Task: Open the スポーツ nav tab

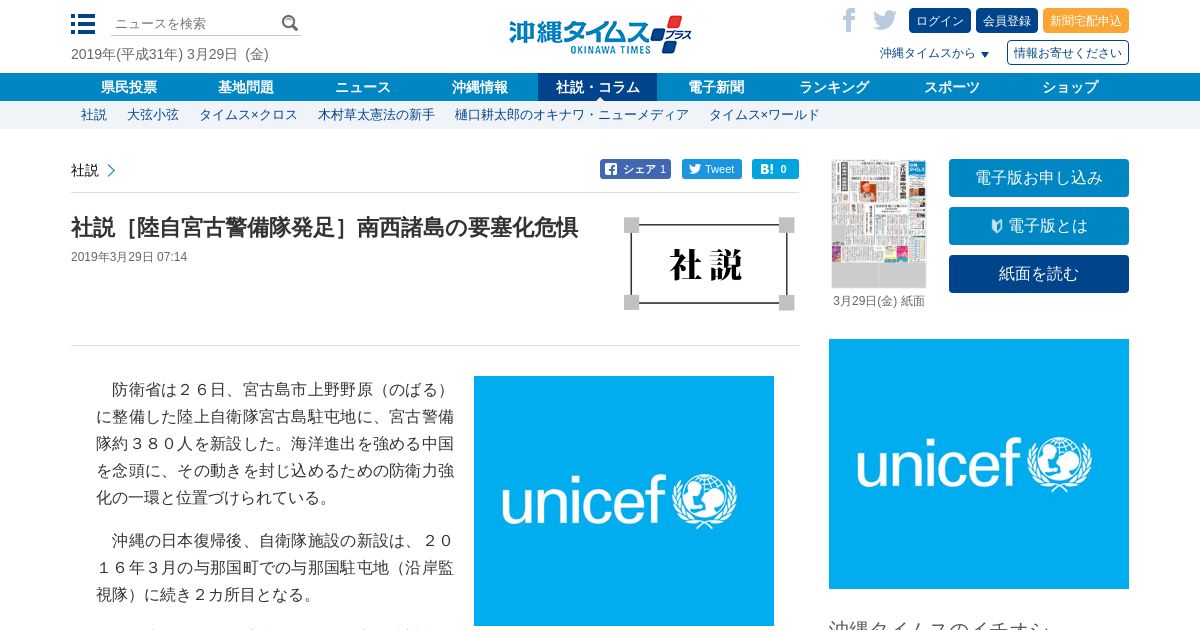Action: [952, 87]
